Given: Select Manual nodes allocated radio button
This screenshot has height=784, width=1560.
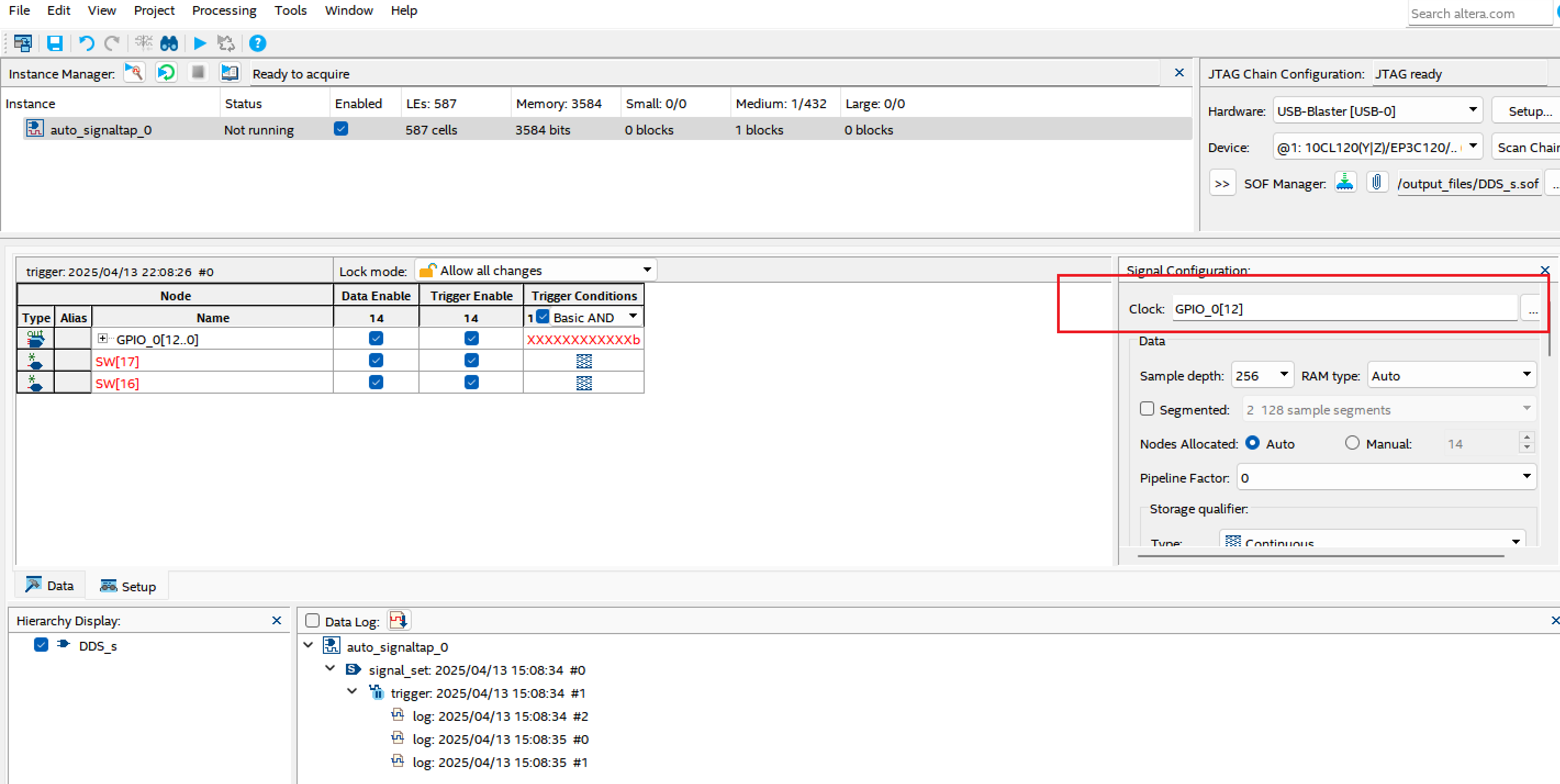Looking at the screenshot, I should click(x=1352, y=443).
